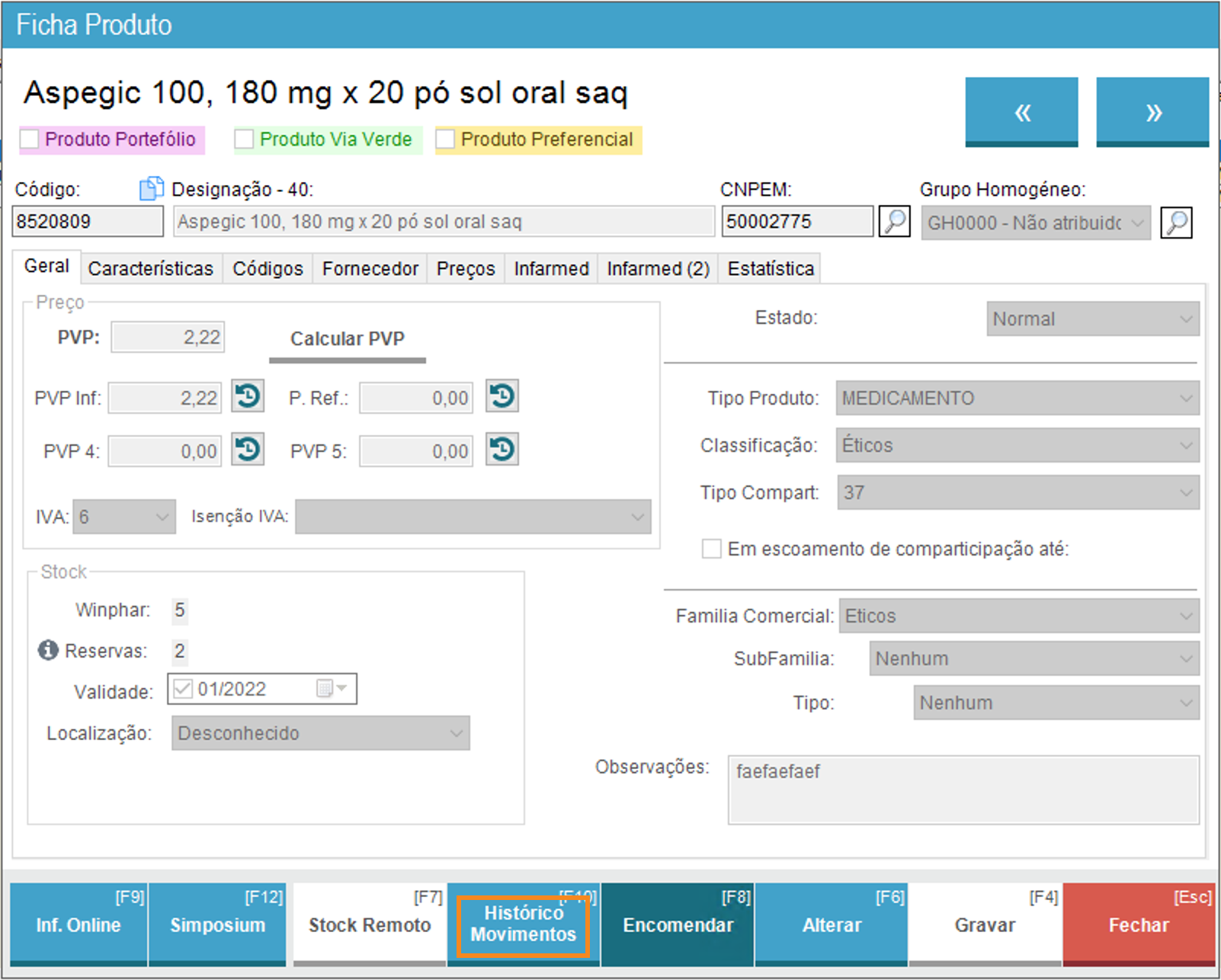Click the Calcular PVP button
This screenshot has width=1221, height=980.
[x=347, y=339]
